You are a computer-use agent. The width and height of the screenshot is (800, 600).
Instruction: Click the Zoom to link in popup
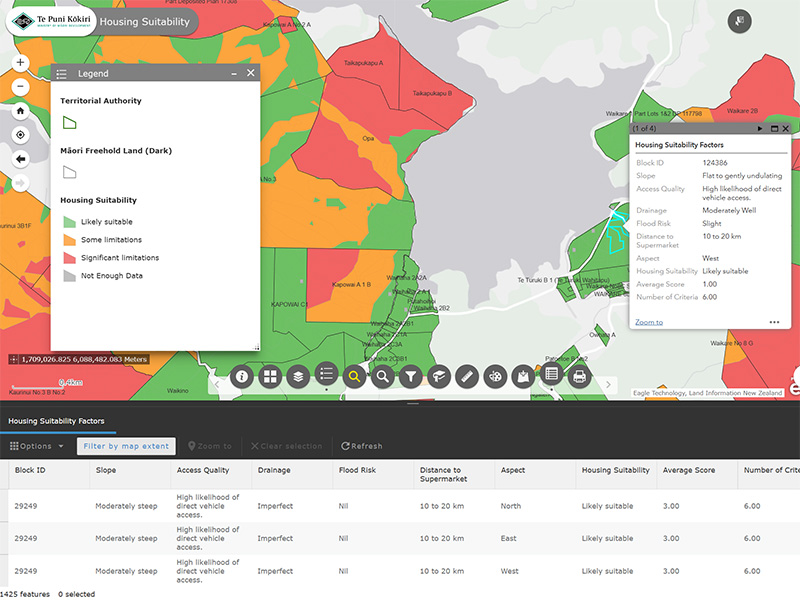649,322
